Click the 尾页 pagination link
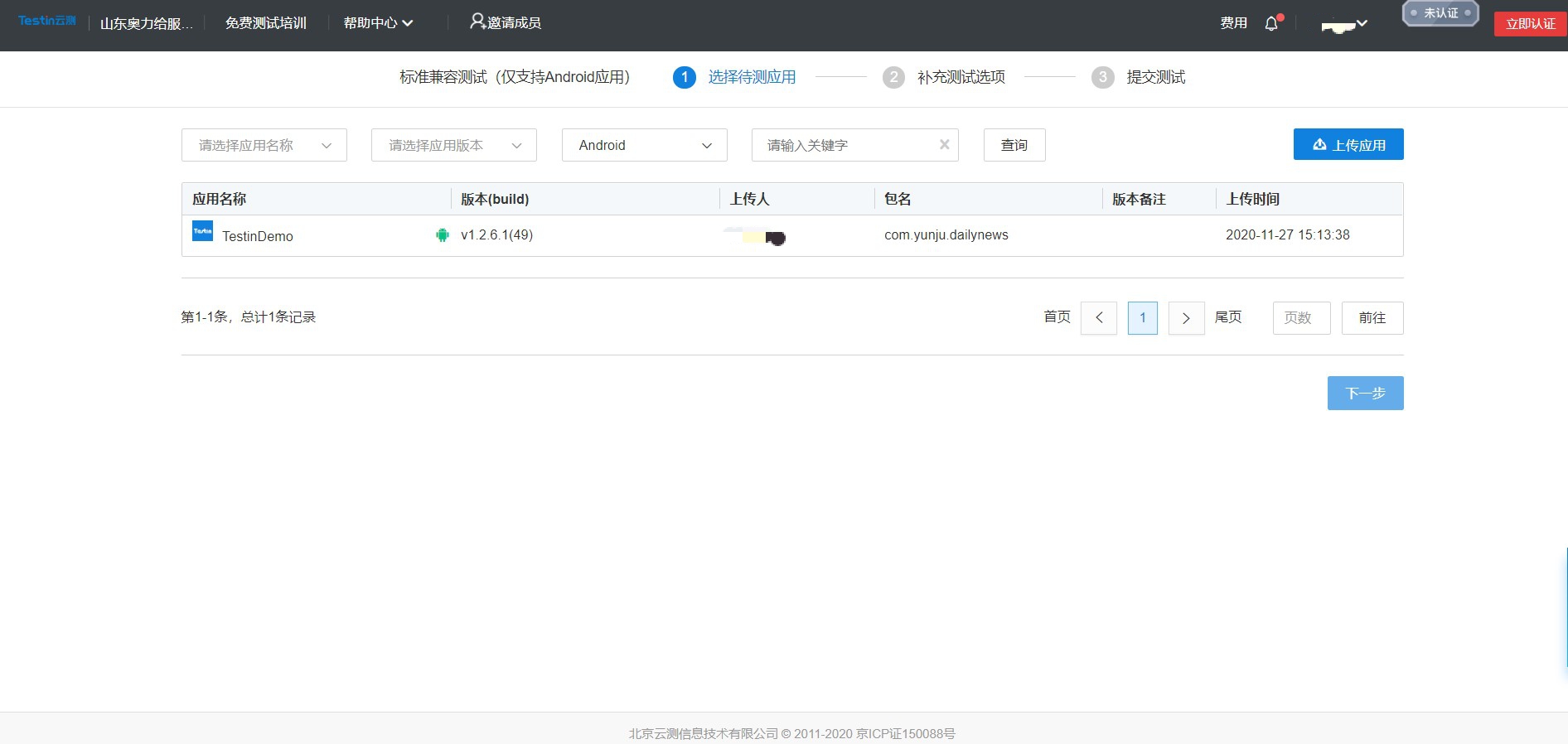 click(x=1228, y=317)
